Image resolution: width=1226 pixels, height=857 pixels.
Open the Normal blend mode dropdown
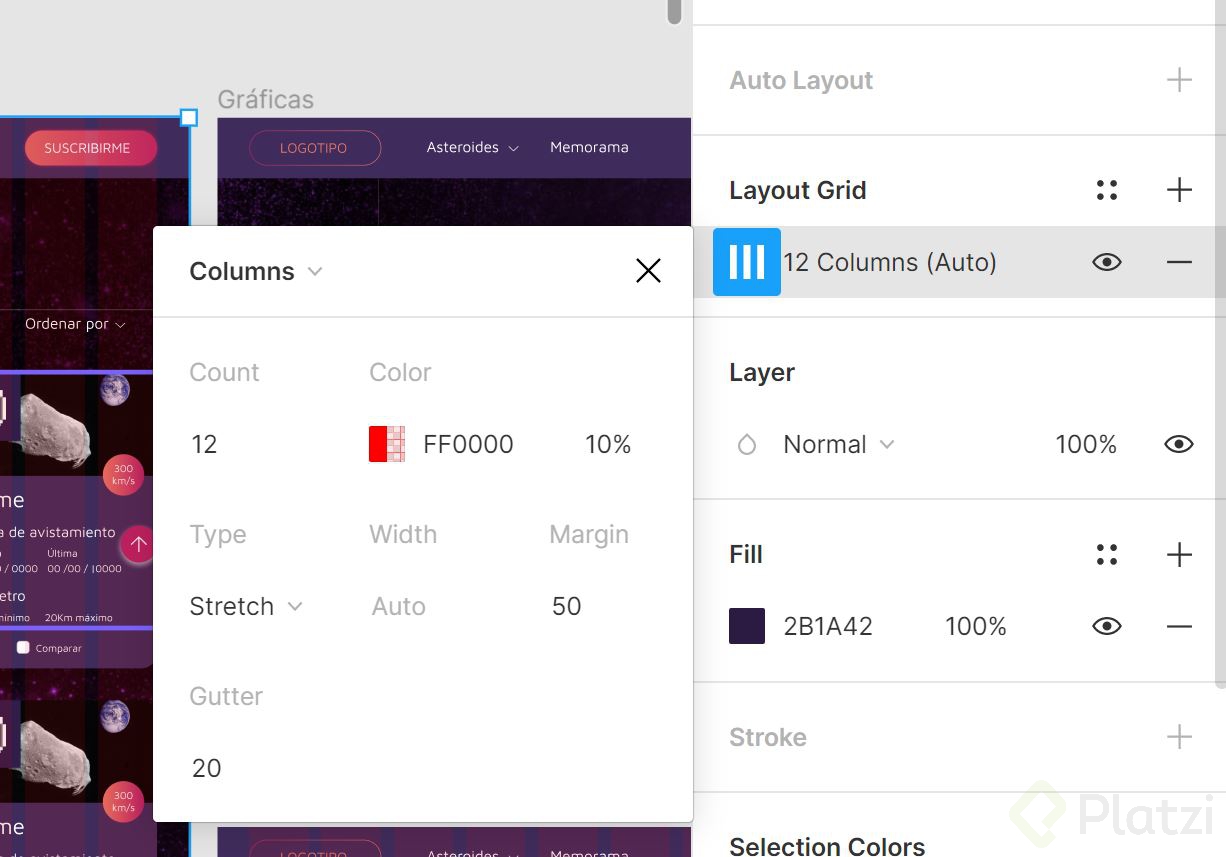click(838, 444)
